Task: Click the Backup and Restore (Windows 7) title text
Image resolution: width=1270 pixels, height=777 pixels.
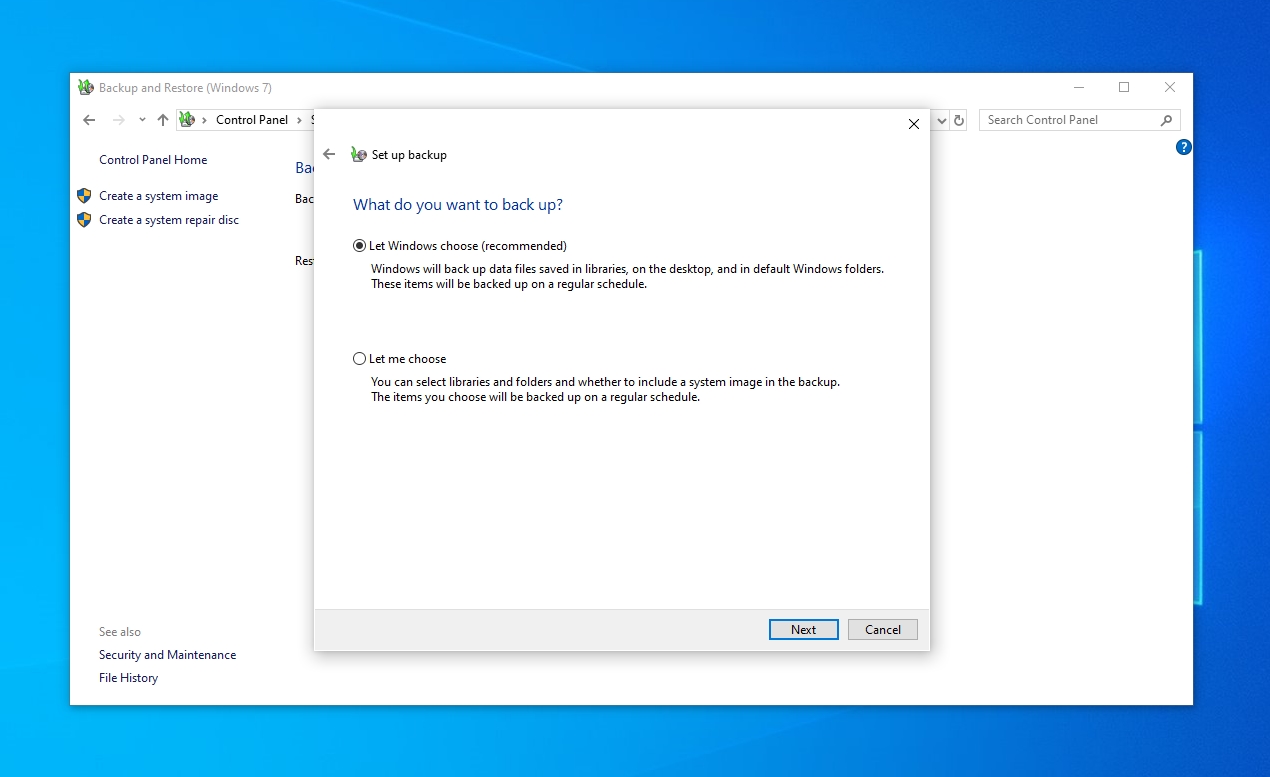Action: point(185,88)
